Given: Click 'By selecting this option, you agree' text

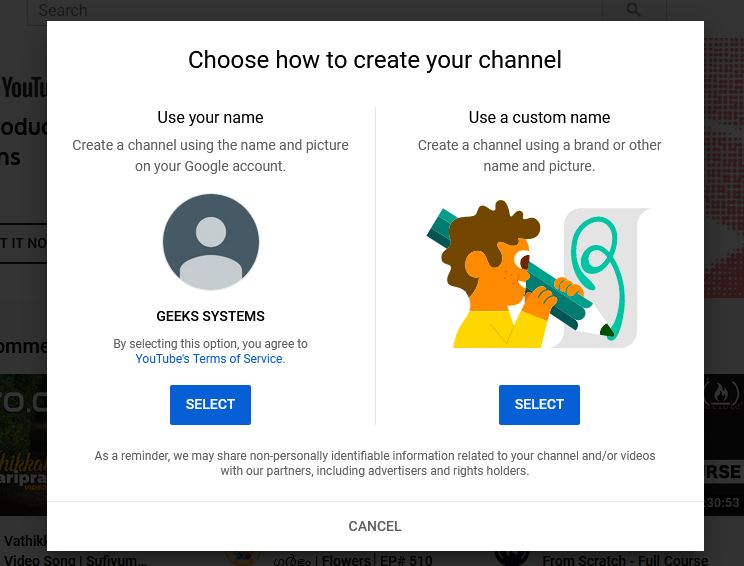Looking at the screenshot, I should tap(210, 343).
